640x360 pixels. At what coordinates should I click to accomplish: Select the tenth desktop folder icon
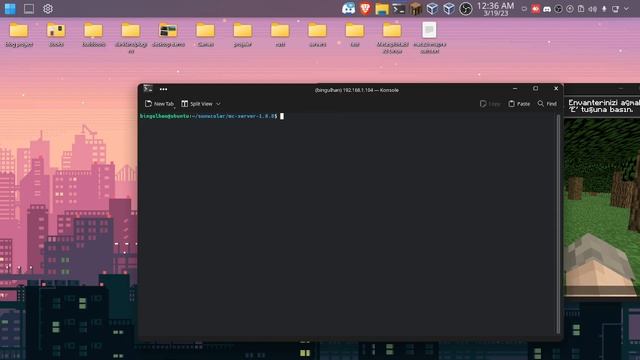click(355, 35)
